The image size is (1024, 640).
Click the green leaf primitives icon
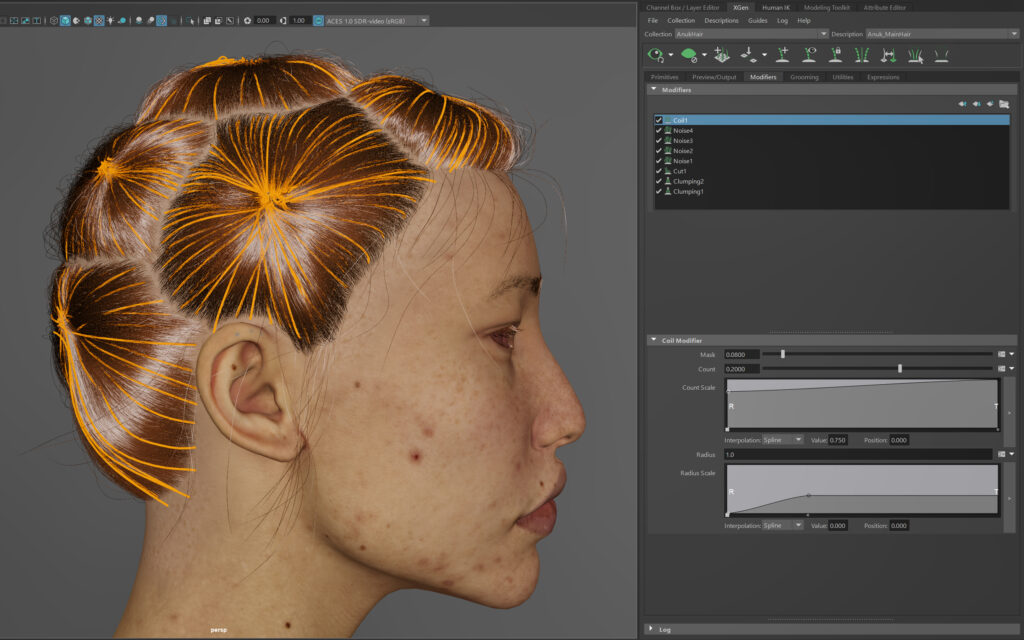tap(688, 55)
